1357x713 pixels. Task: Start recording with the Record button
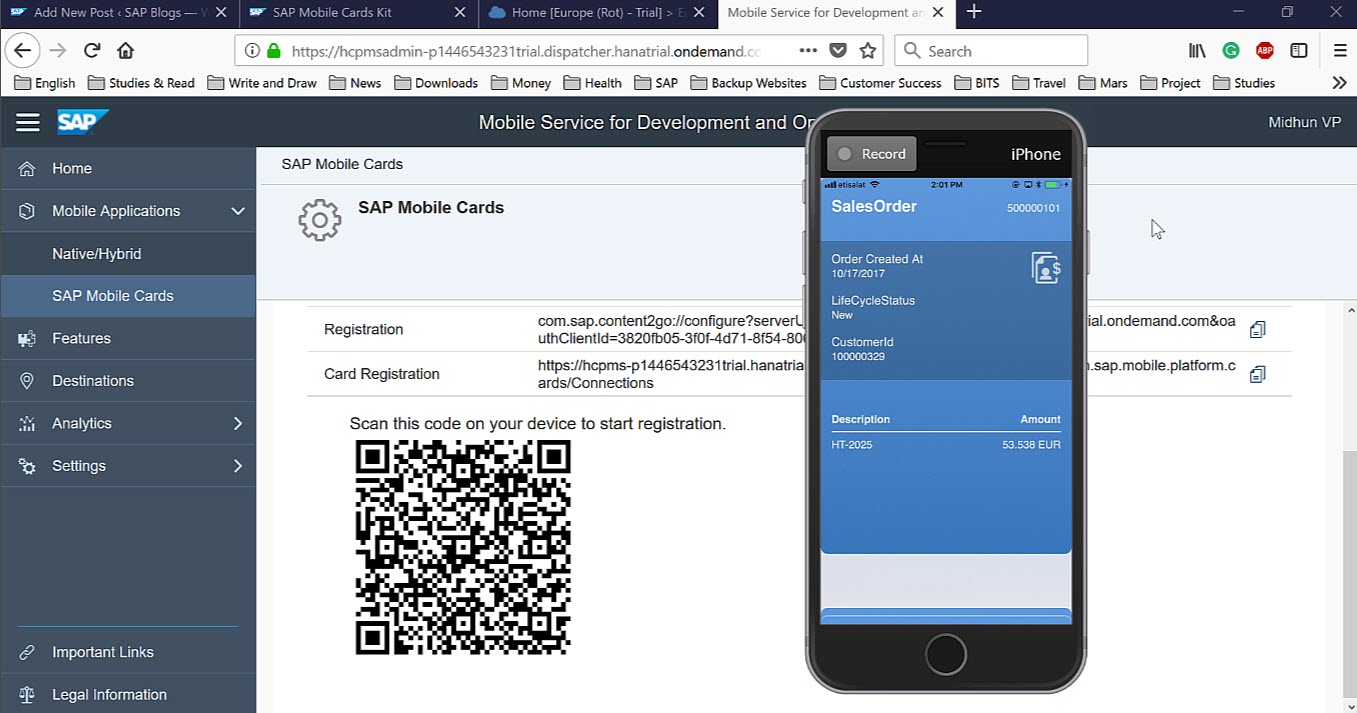tap(871, 154)
